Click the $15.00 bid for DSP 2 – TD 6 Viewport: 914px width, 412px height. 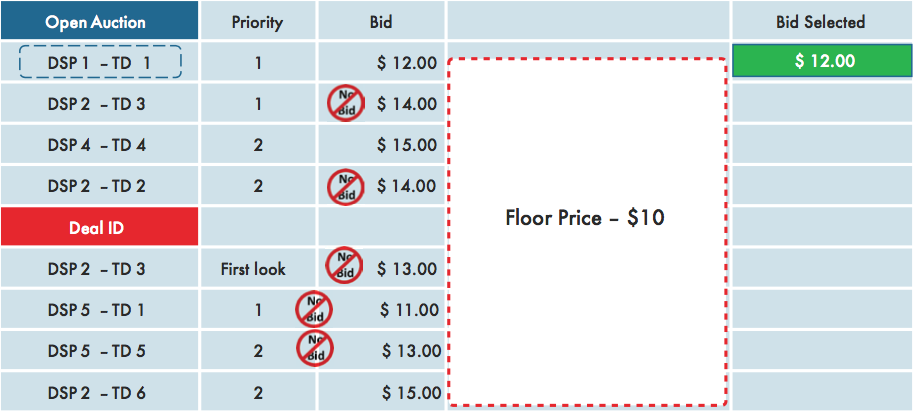[x=411, y=393]
